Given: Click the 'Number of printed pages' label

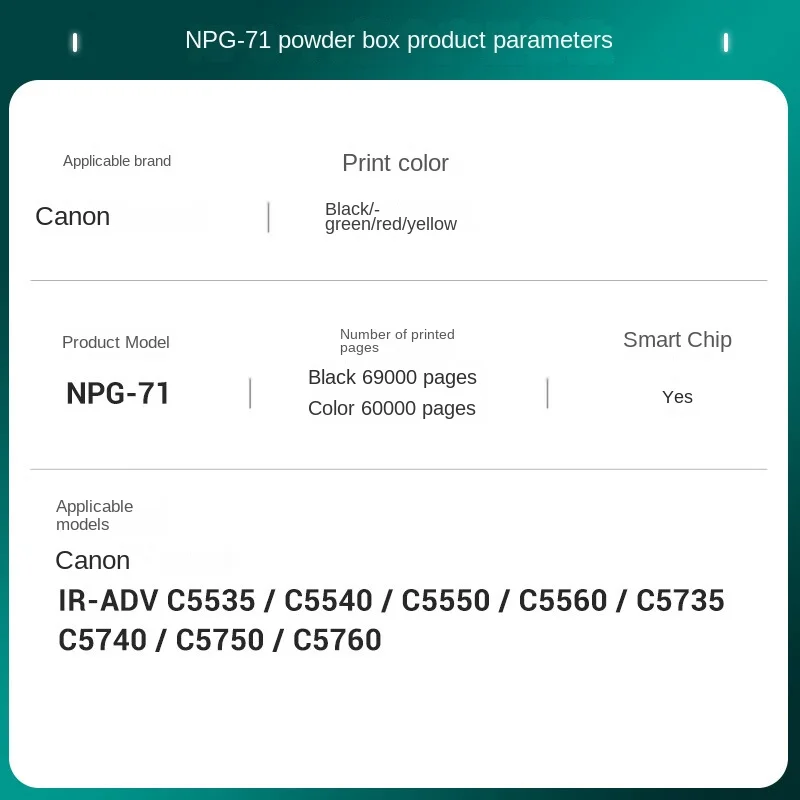Looking at the screenshot, I should 397,341.
